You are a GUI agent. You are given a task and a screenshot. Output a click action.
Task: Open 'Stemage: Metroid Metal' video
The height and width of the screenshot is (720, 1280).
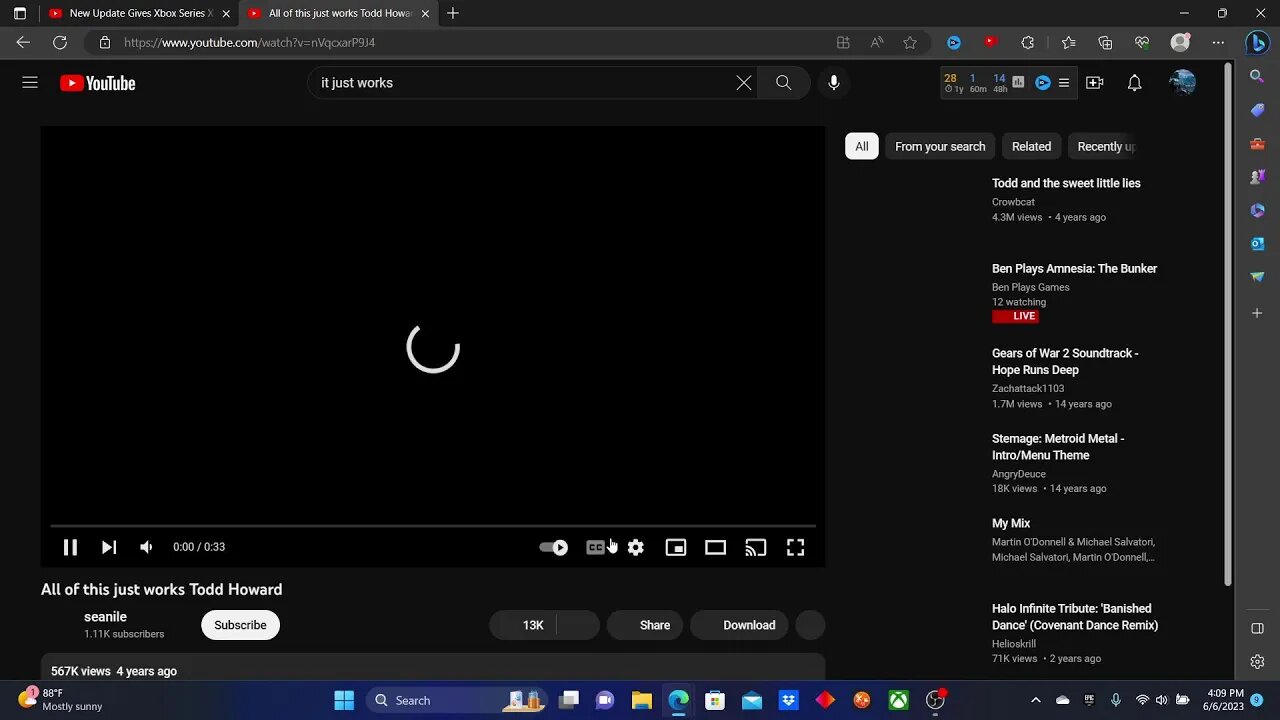coord(1058,447)
